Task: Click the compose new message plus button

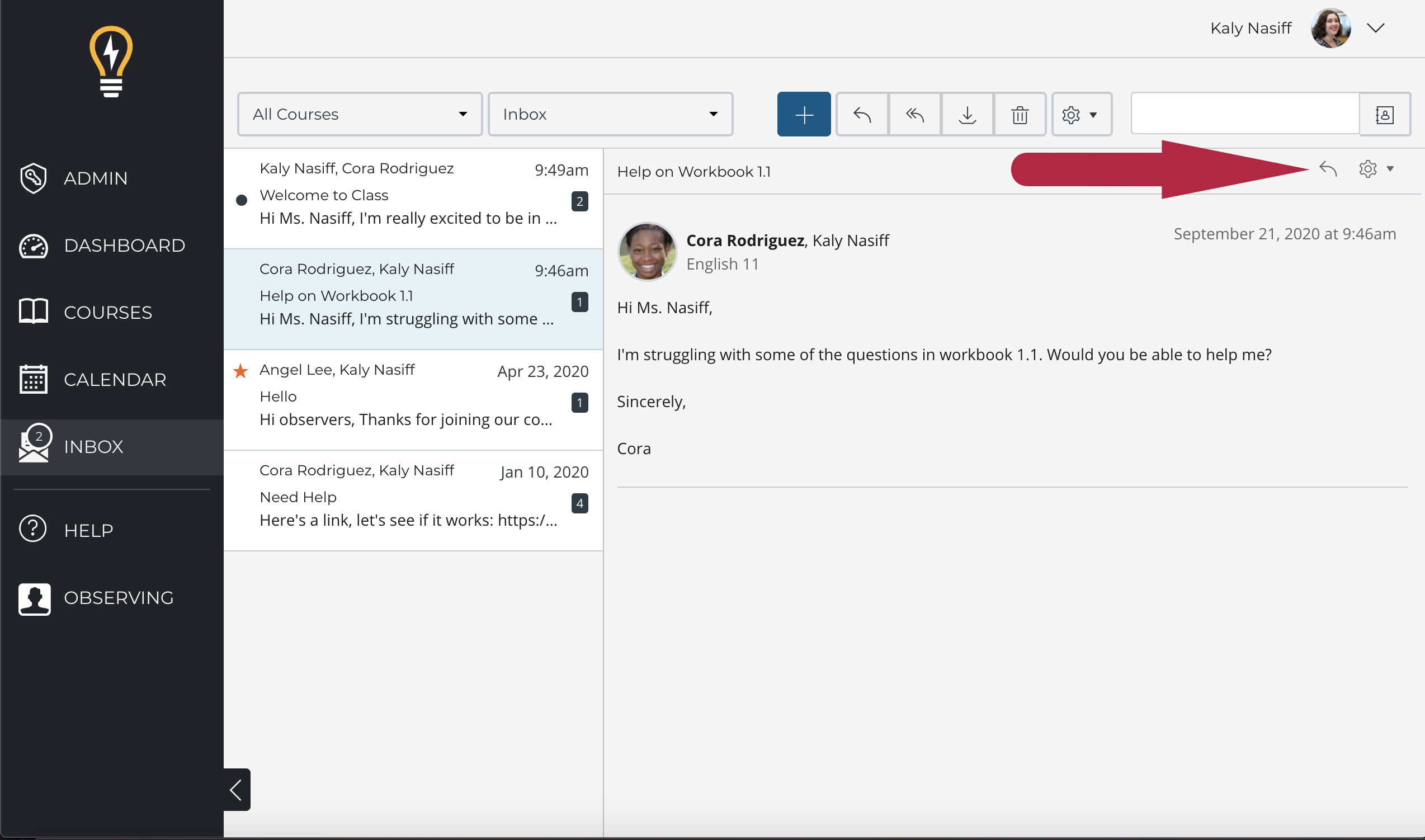Action: point(803,114)
